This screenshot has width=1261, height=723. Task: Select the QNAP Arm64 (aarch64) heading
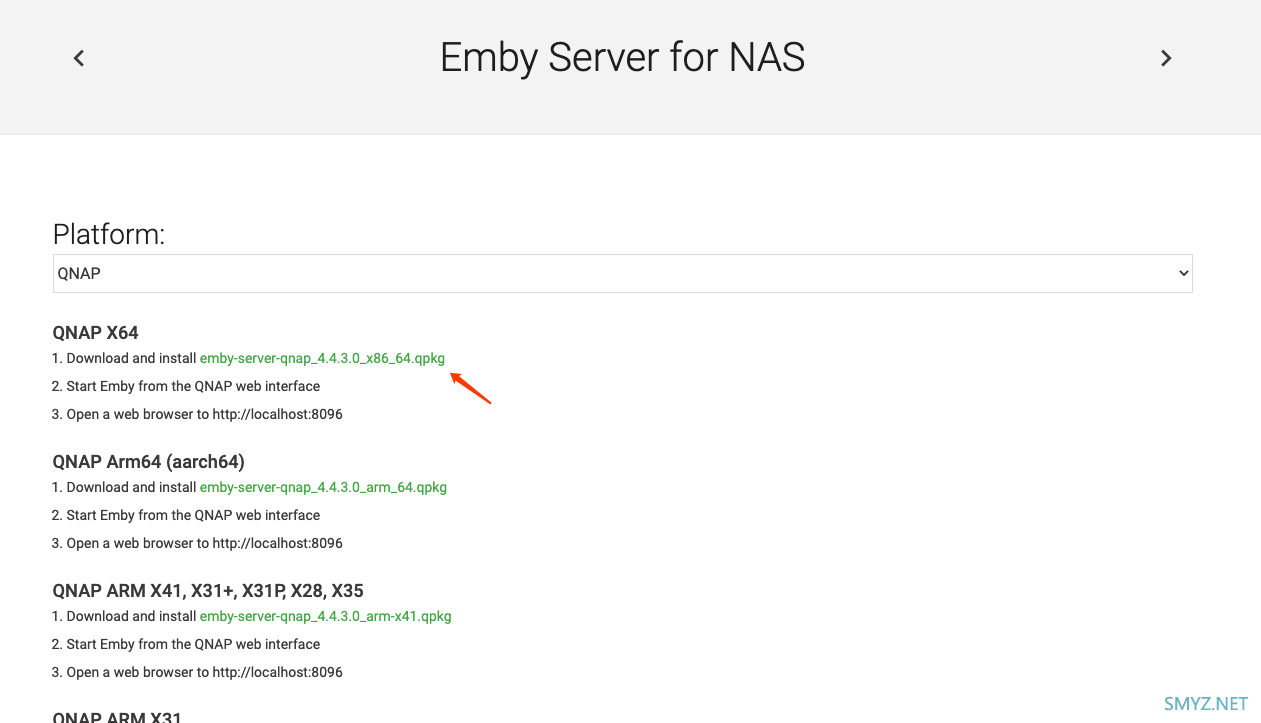(x=148, y=461)
